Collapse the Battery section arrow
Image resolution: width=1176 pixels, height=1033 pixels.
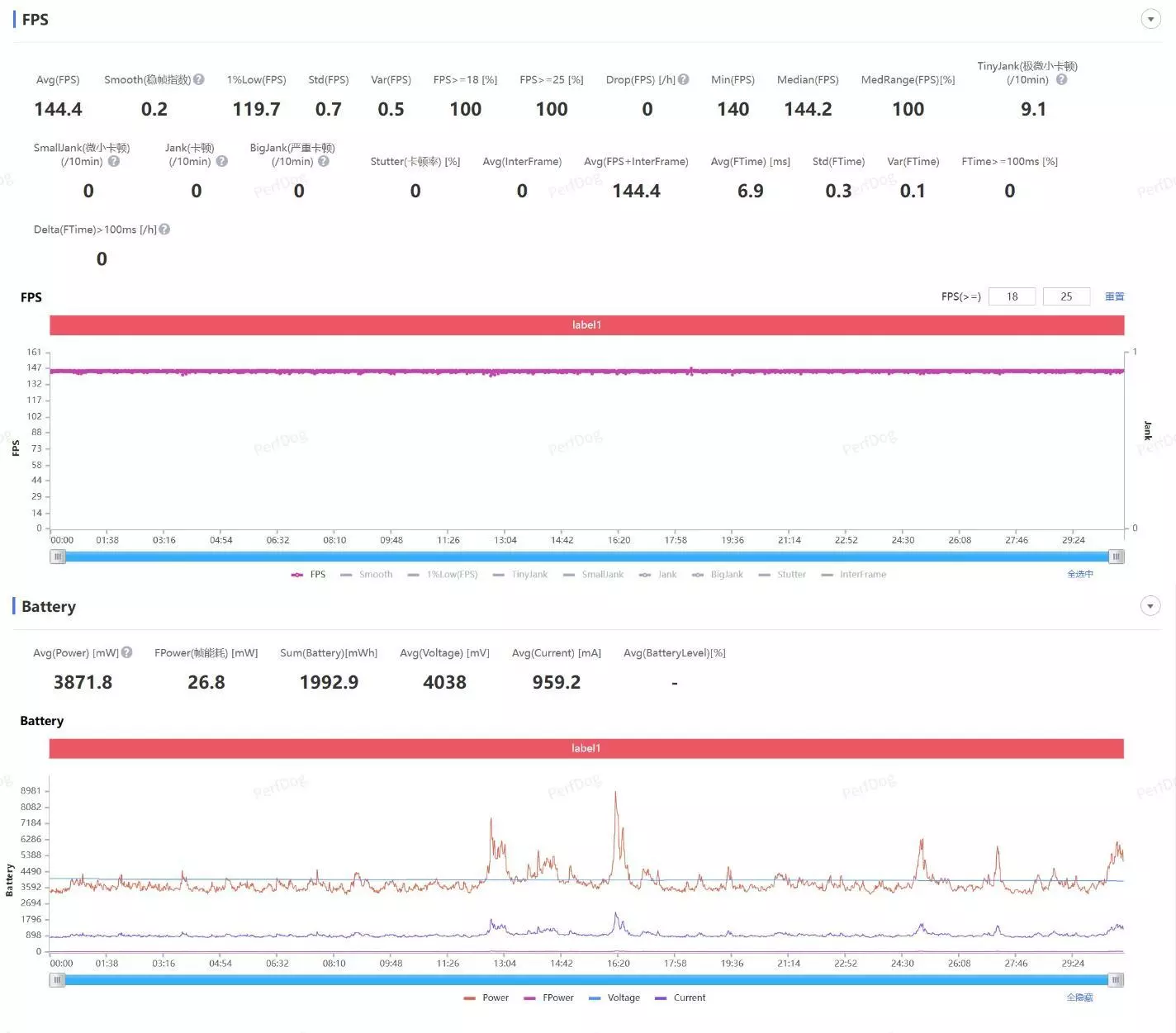tap(1150, 606)
